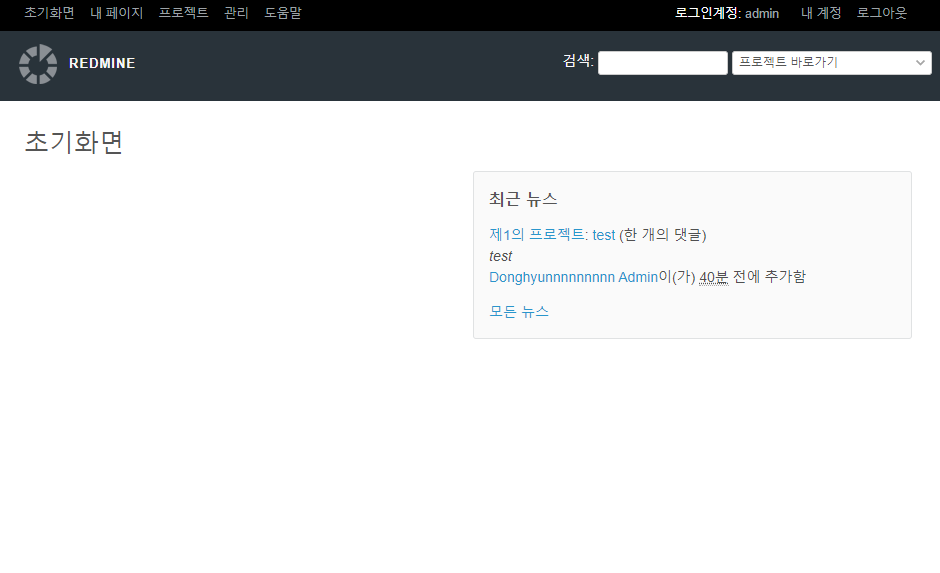Open the REDMINE title text
This screenshot has width=940, height=573.
coord(102,64)
